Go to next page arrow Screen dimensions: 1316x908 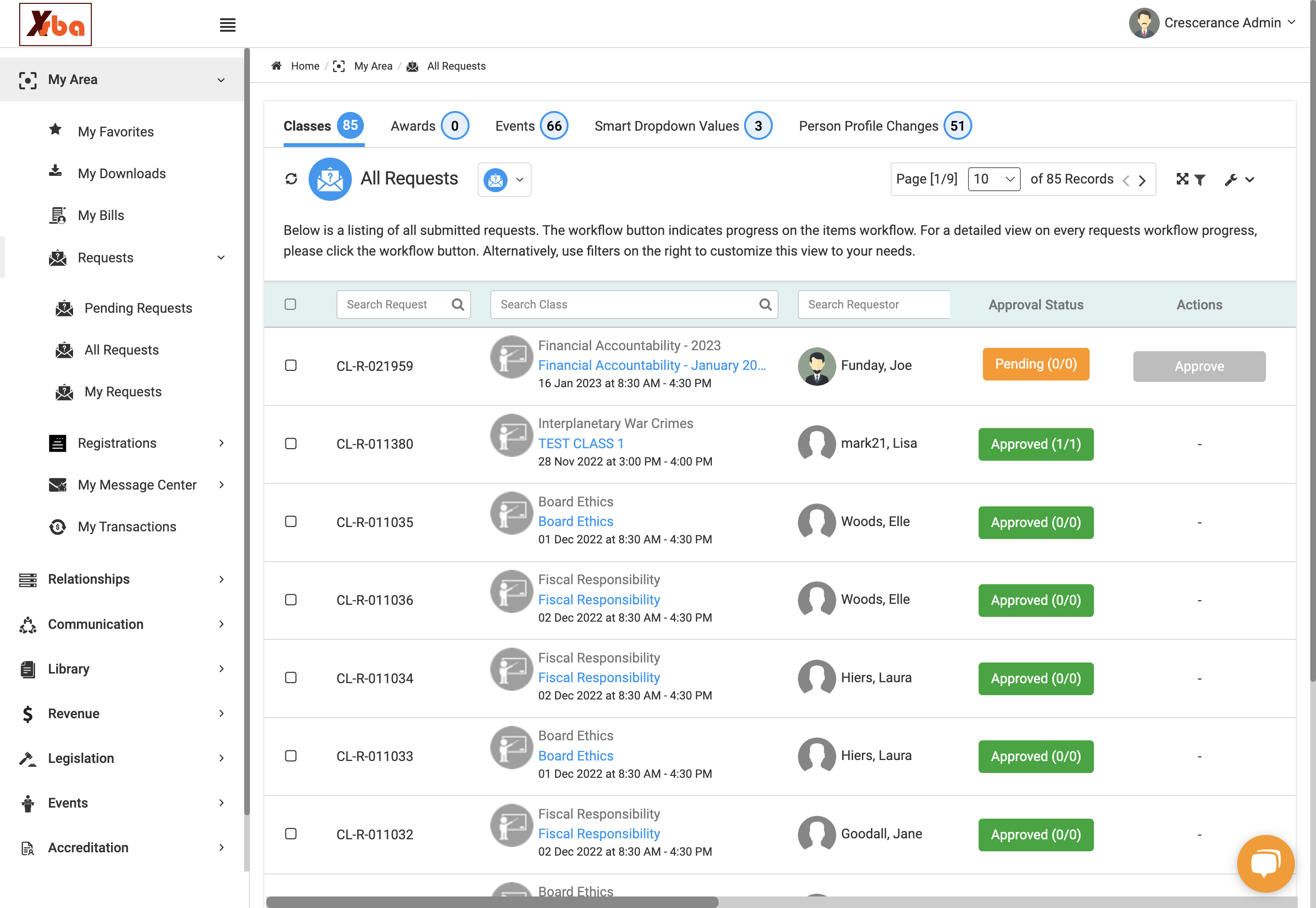(x=1142, y=180)
